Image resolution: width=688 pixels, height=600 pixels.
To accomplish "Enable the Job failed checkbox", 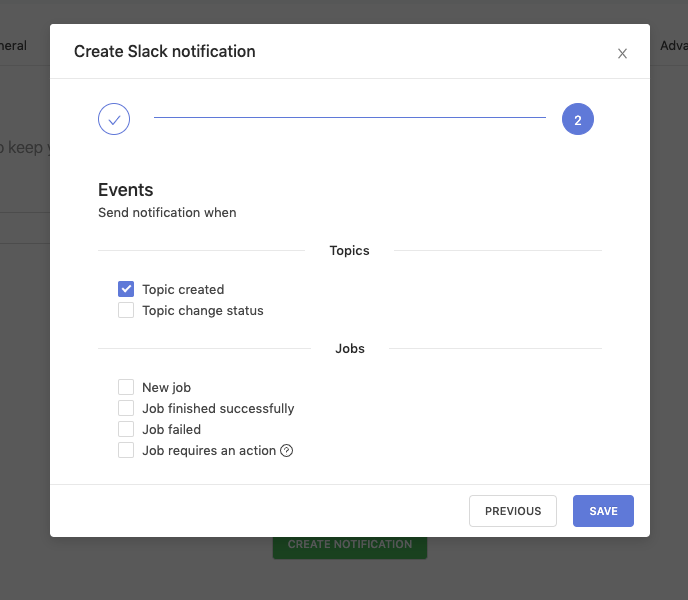I will [x=126, y=429].
